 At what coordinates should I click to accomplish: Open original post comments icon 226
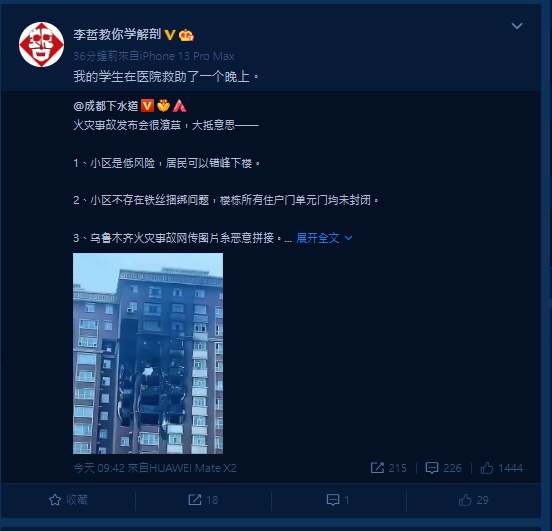coord(444,468)
